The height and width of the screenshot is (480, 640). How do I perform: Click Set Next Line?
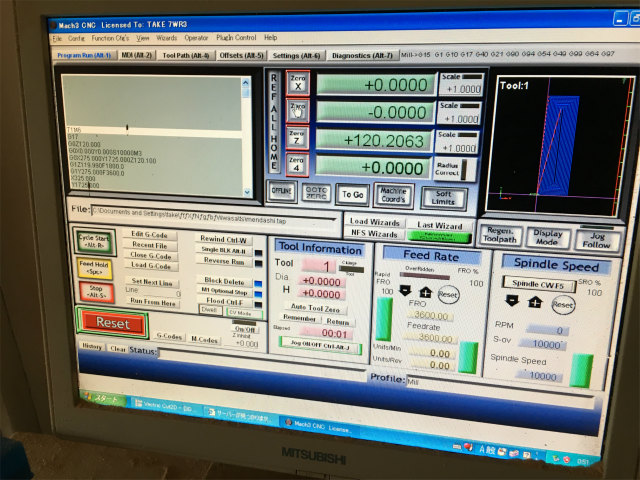click(x=152, y=282)
